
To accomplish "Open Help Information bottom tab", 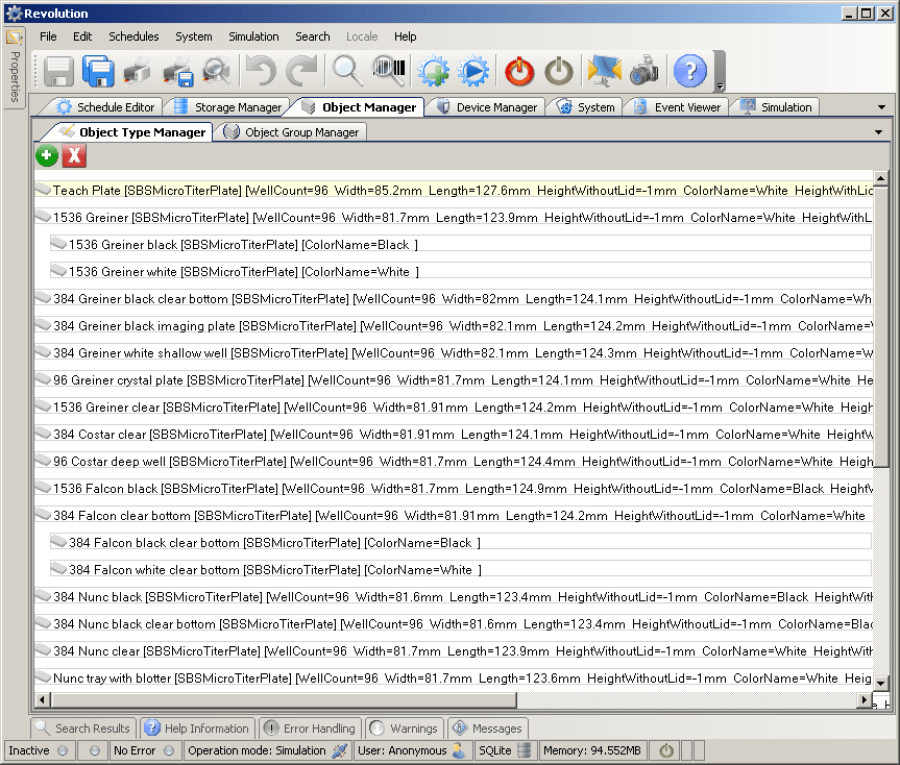I will tap(197, 728).
